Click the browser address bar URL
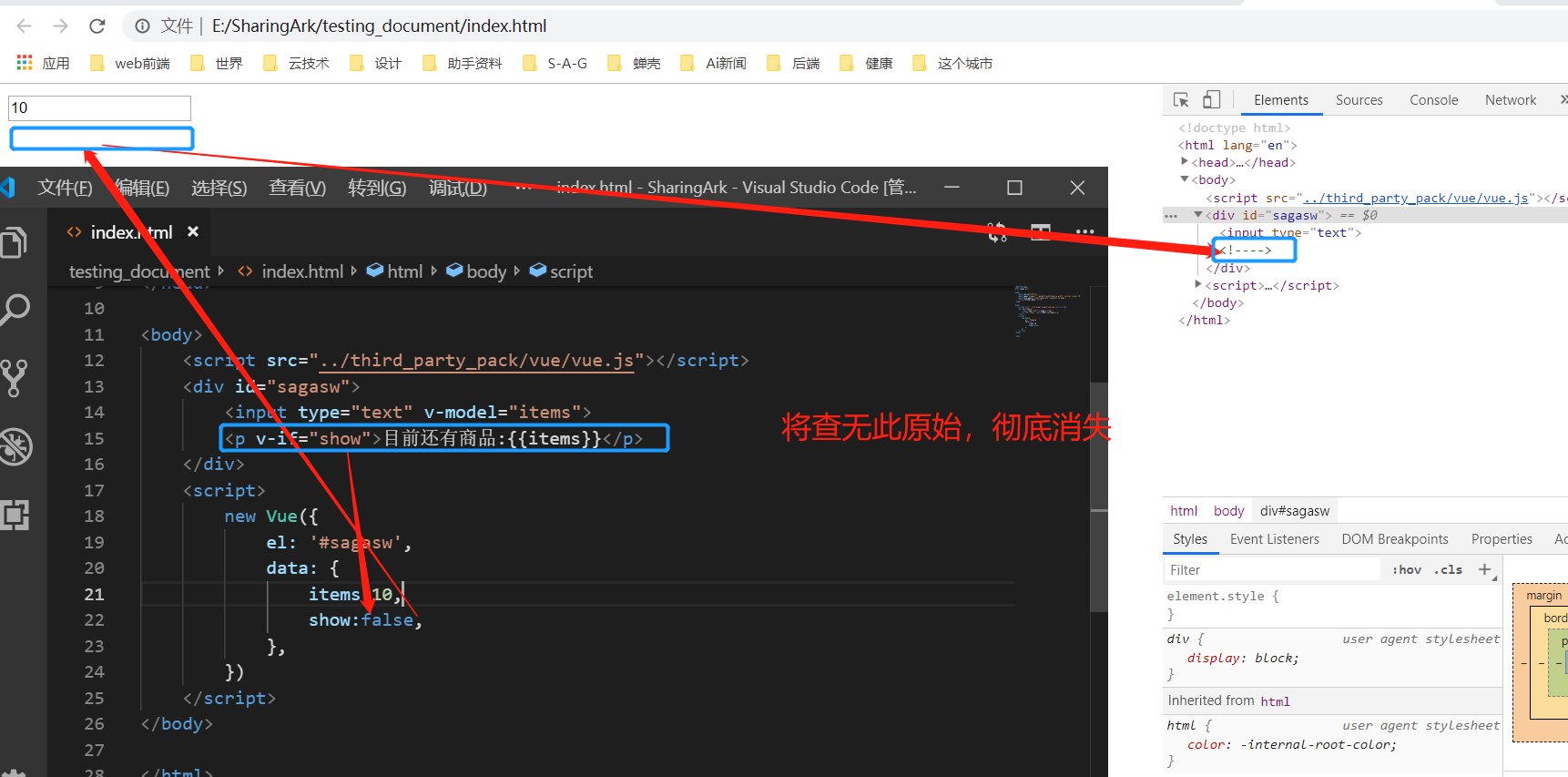This screenshot has height=777, width=1568. (379, 26)
